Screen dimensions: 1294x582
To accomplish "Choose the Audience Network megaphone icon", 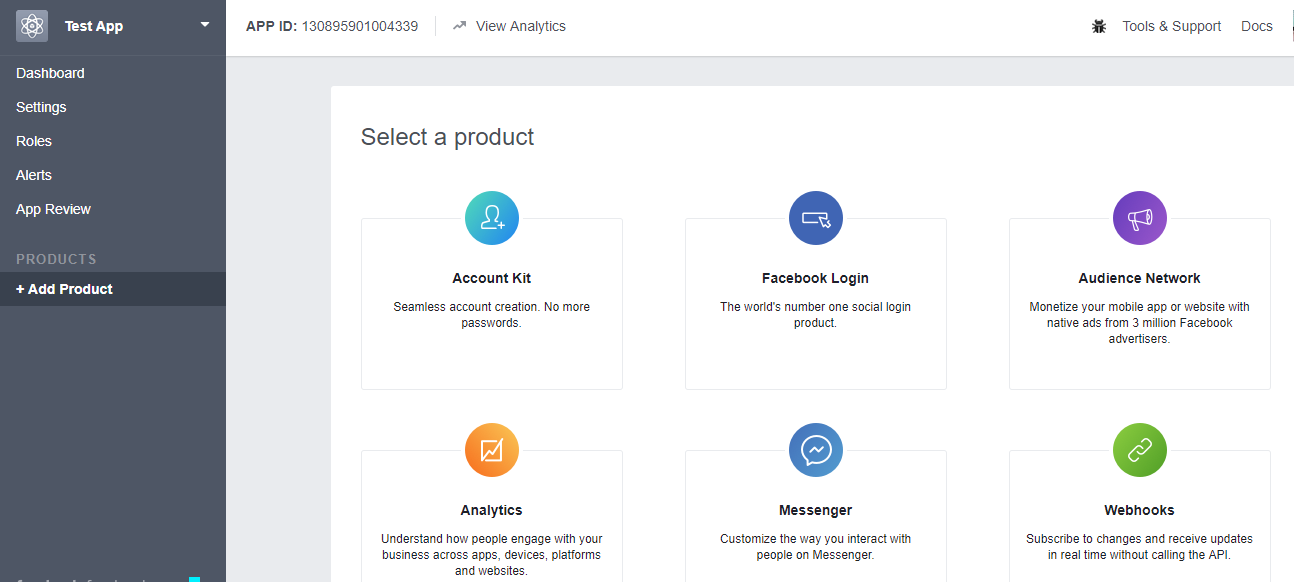I will click(x=1140, y=218).
